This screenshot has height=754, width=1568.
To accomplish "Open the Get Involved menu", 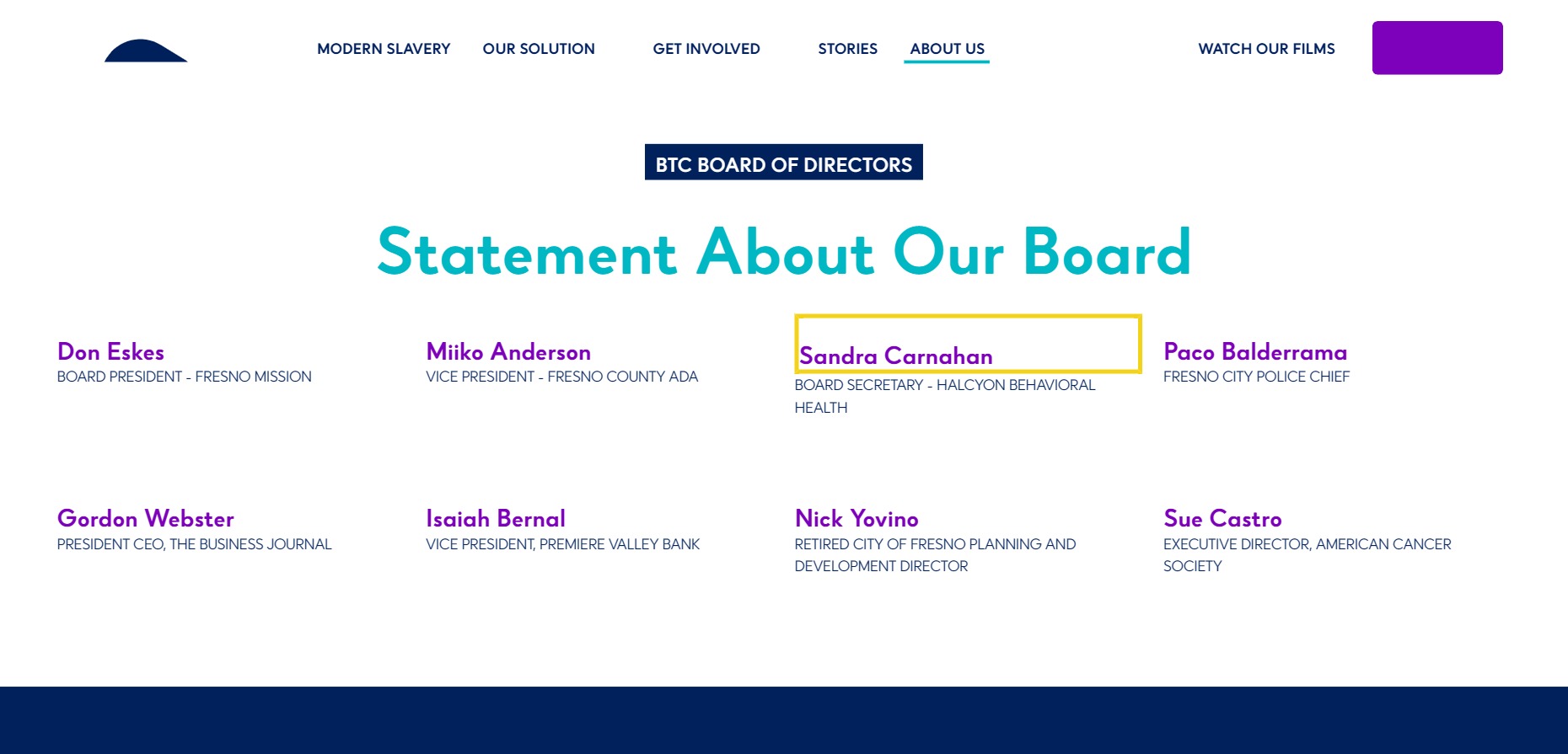I will (x=706, y=49).
